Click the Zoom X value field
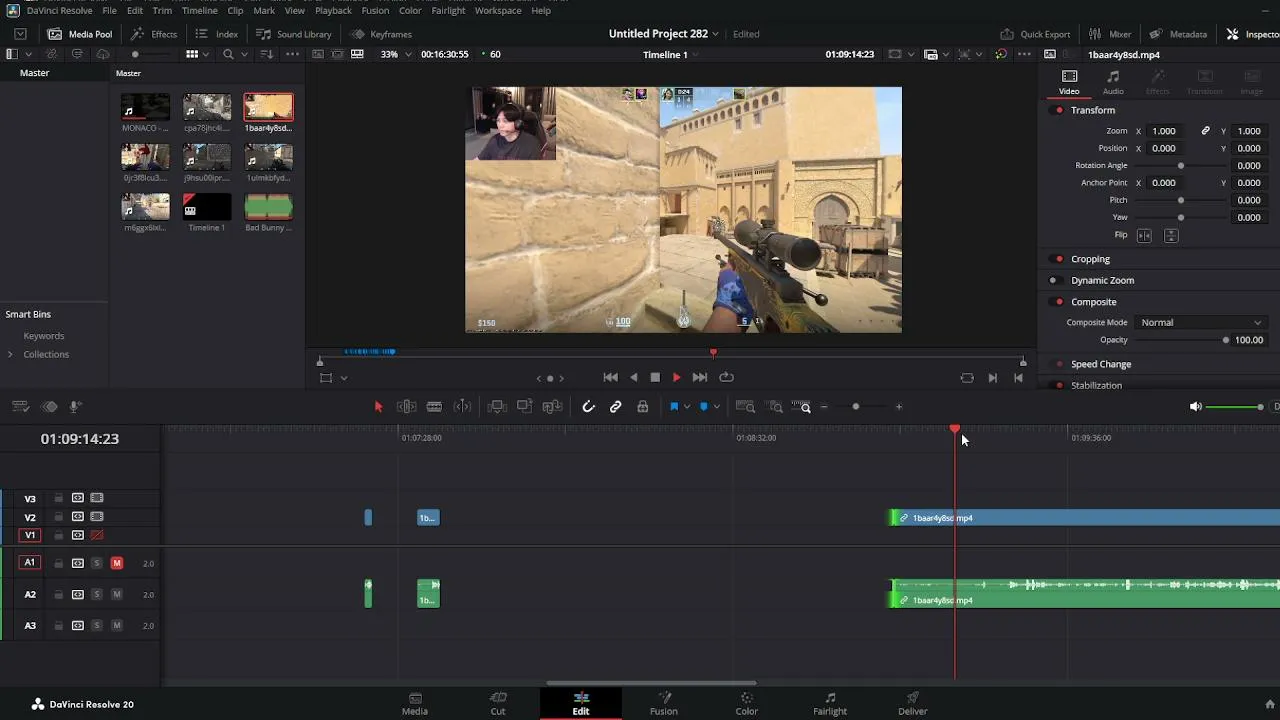 [x=1164, y=131]
